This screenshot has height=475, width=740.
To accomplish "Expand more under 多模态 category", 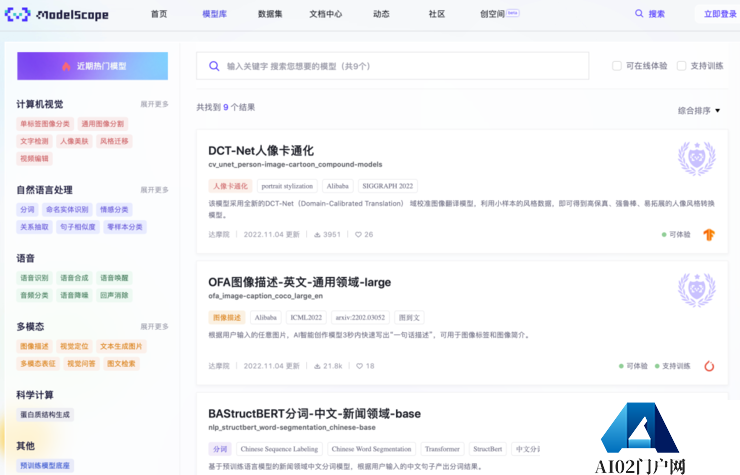I will coord(154,326).
